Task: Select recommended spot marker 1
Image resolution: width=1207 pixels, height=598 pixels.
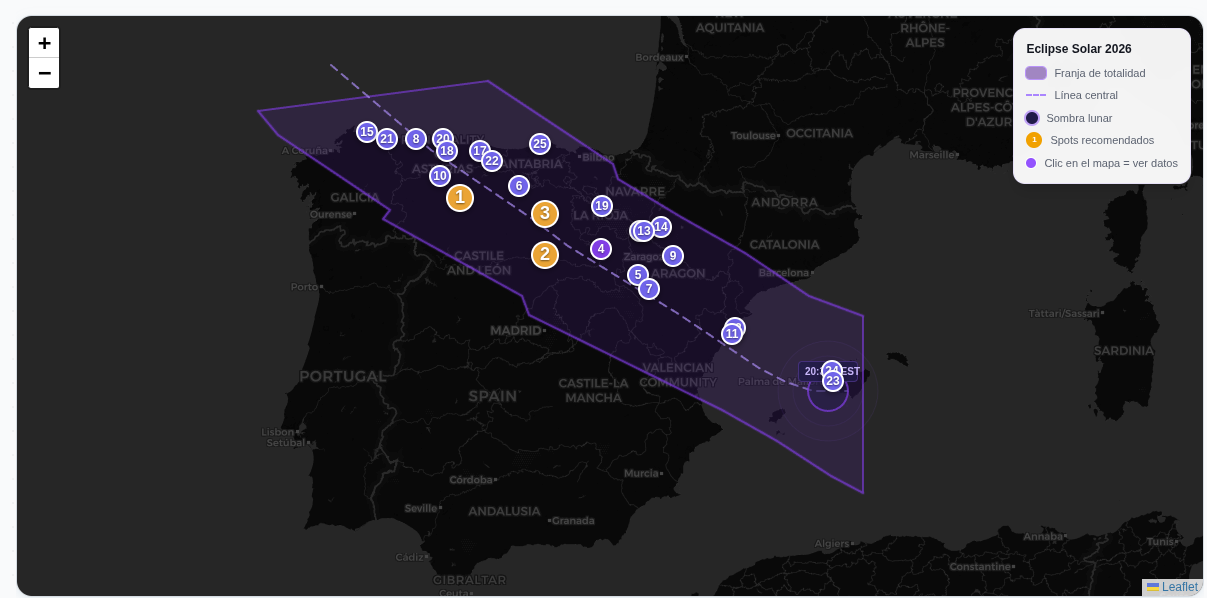Action: coord(460,197)
